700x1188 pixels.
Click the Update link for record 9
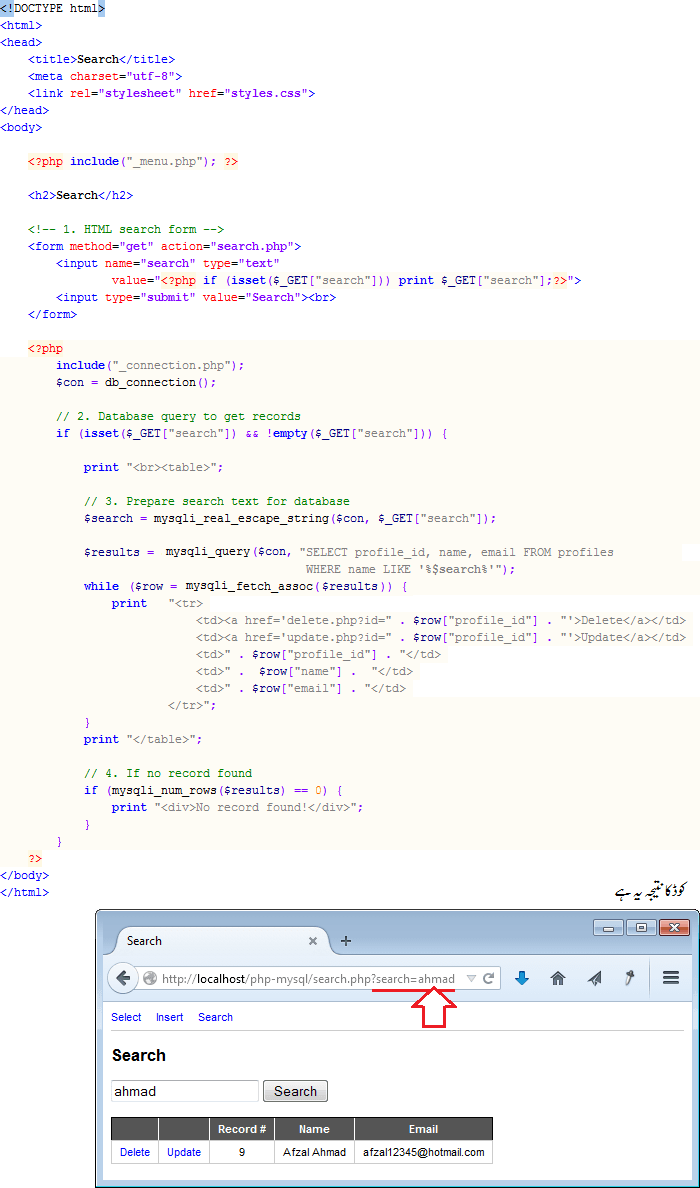pos(184,1152)
